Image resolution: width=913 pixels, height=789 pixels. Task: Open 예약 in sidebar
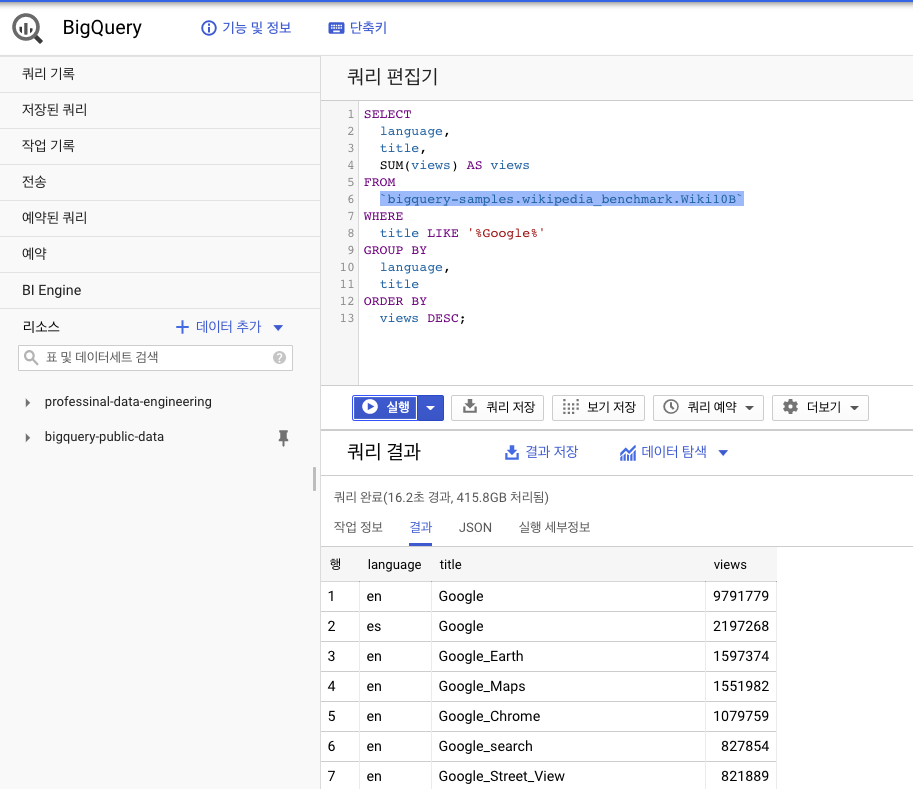[x=160, y=254]
